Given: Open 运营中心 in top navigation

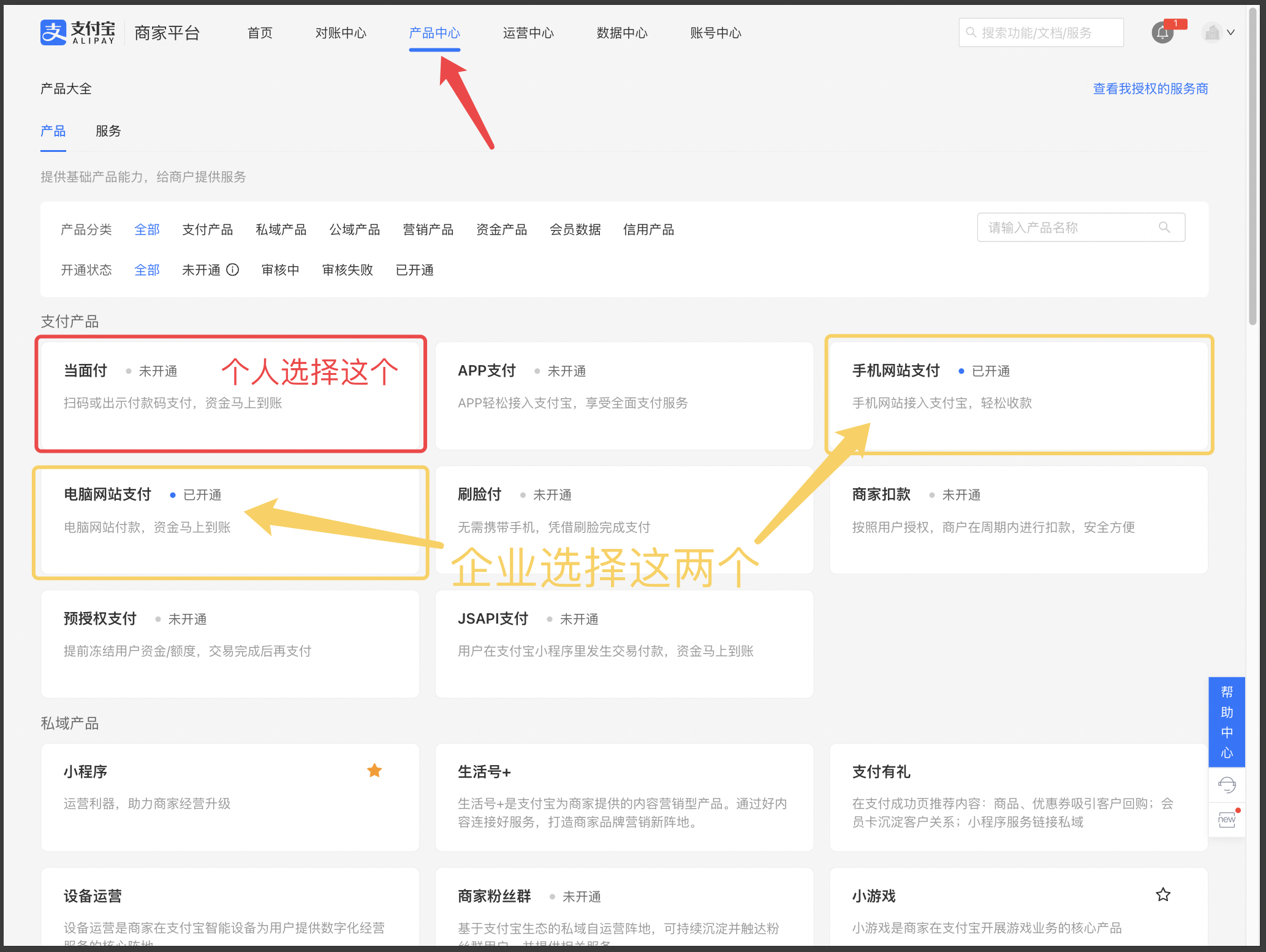Looking at the screenshot, I should click(x=529, y=32).
